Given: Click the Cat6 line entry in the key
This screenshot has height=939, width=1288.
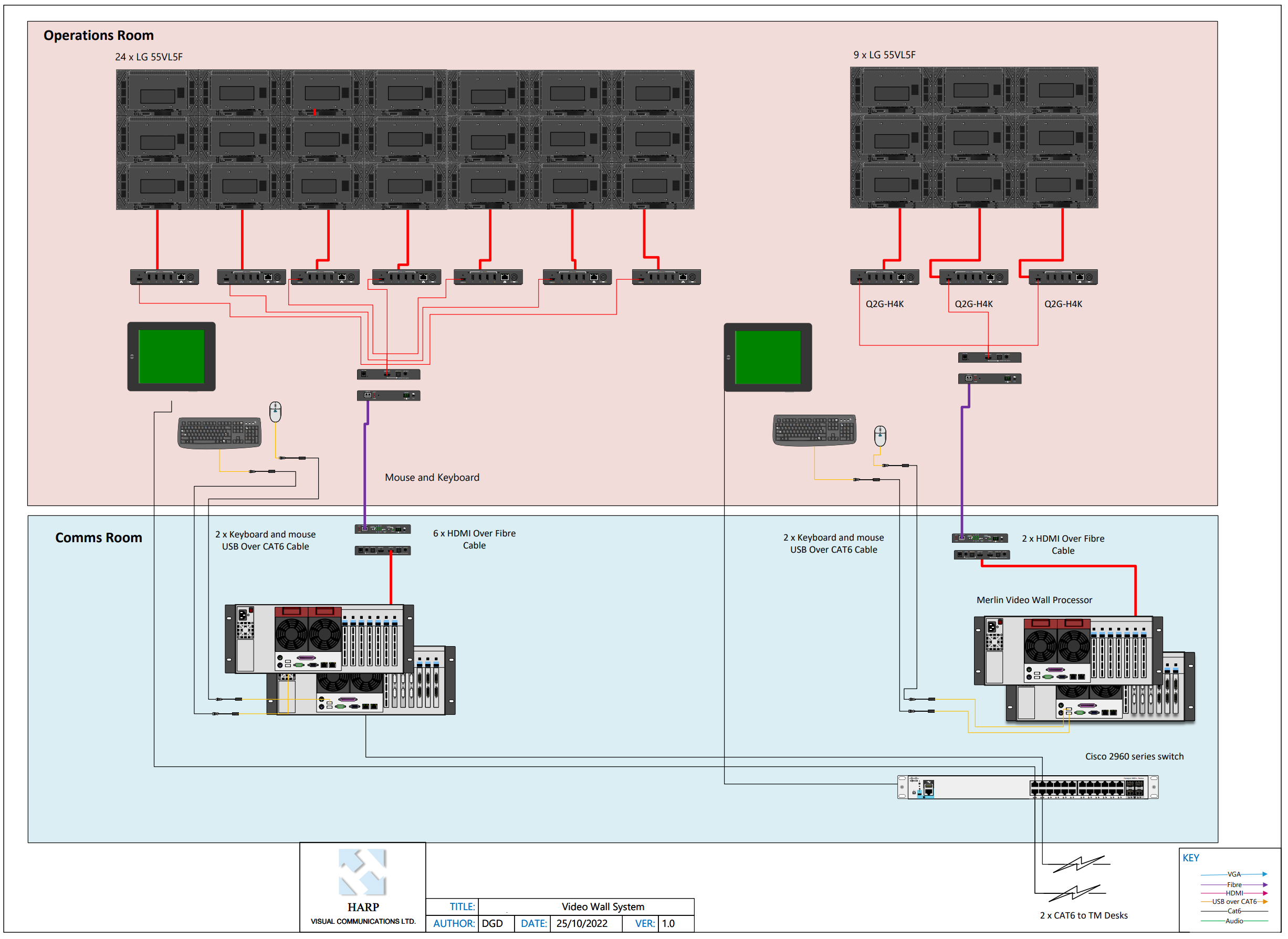Looking at the screenshot, I should click(x=1234, y=911).
